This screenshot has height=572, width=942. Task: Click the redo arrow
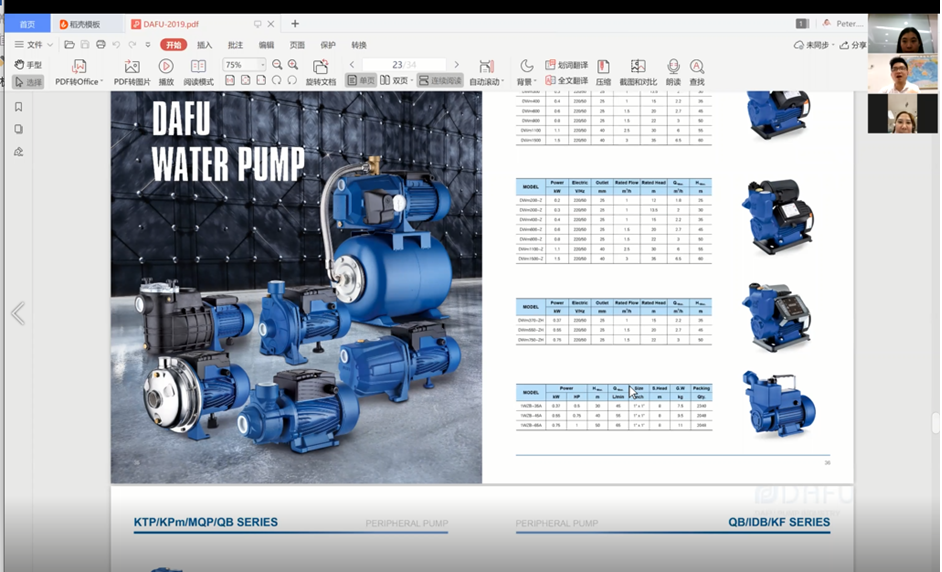[132, 44]
